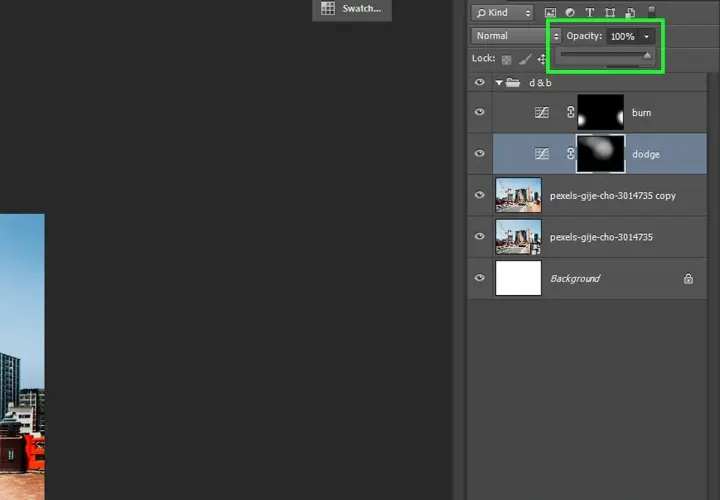Filter layers by smart objects icon

coord(630,13)
